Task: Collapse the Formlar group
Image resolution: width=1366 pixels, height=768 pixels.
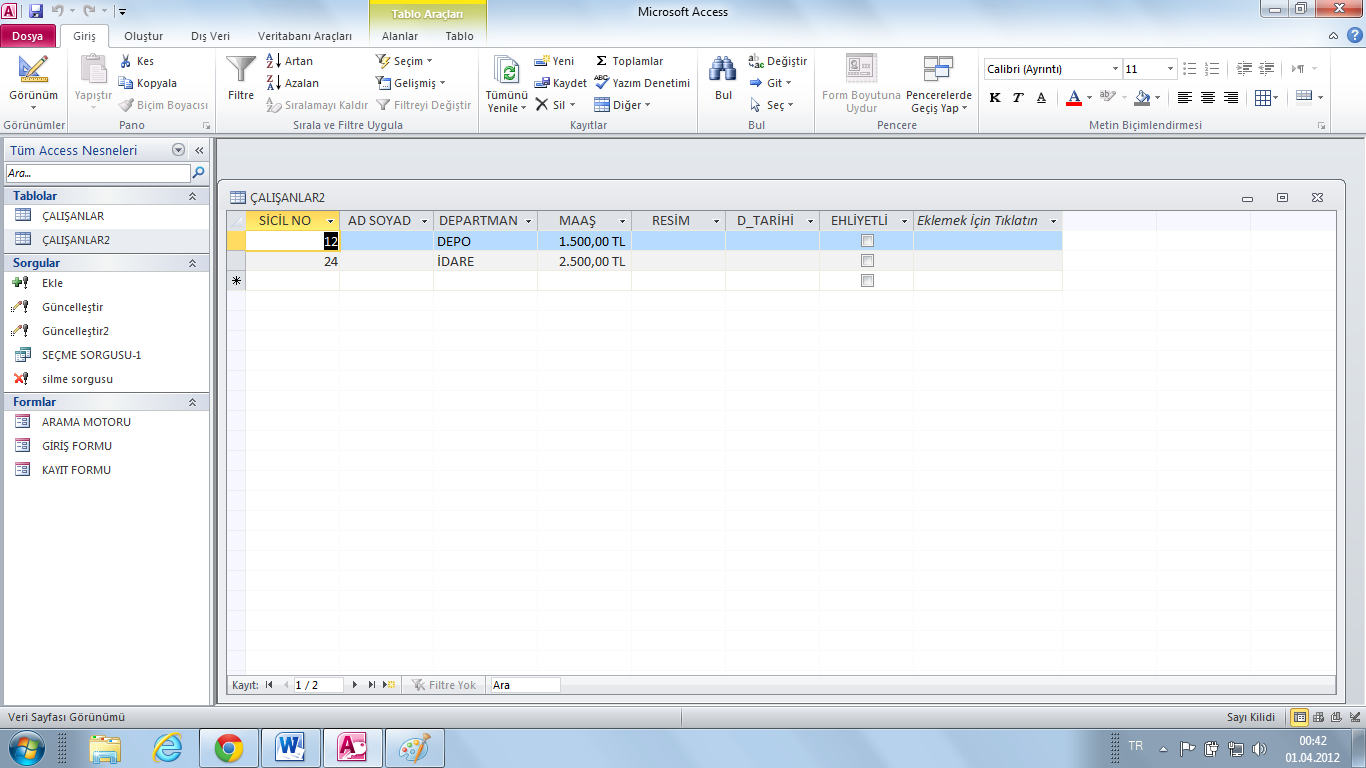Action: 192,402
